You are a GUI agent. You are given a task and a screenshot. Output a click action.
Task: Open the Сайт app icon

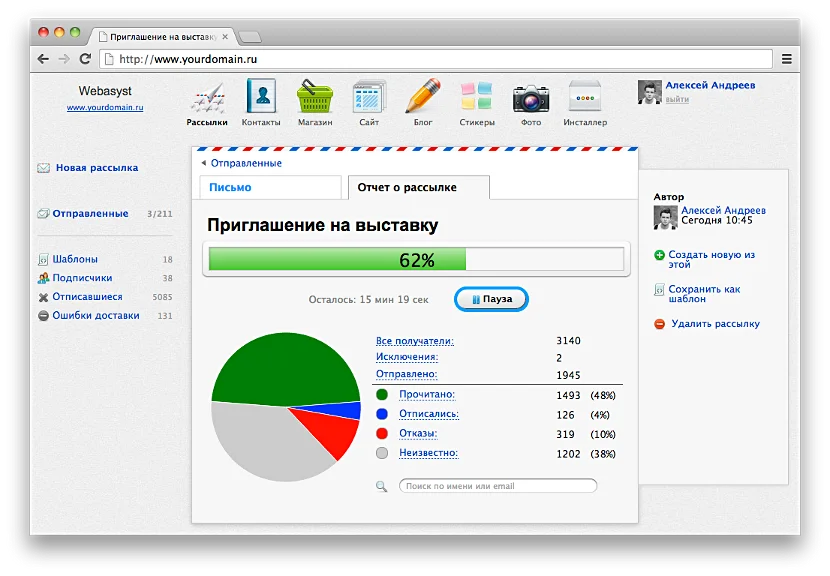(x=369, y=97)
